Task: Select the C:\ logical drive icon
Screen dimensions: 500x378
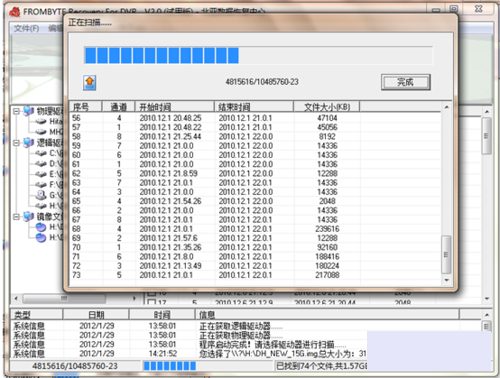Action: pos(41,153)
